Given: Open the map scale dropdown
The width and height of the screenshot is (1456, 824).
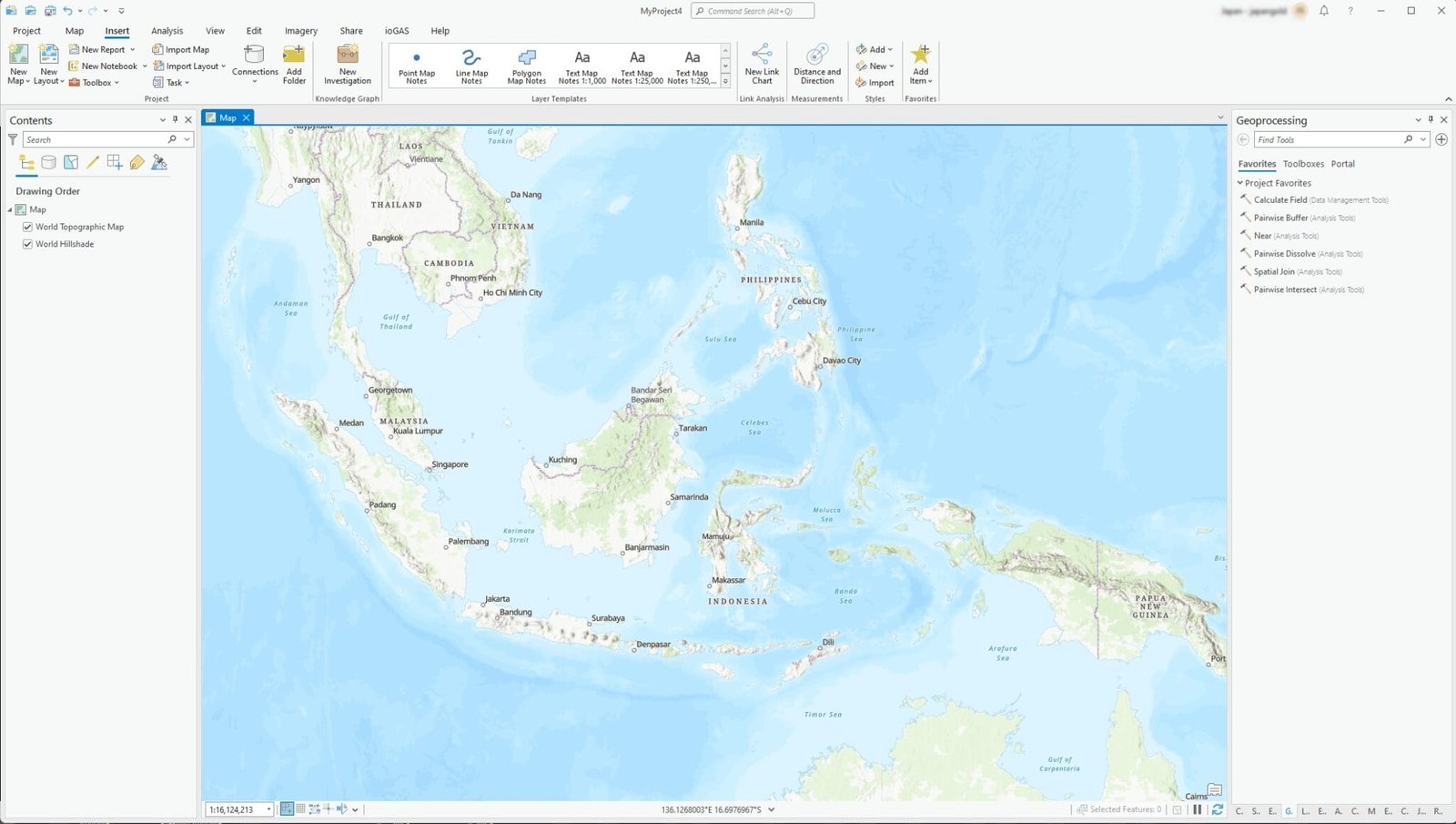Looking at the screenshot, I should click(x=268, y=809).
